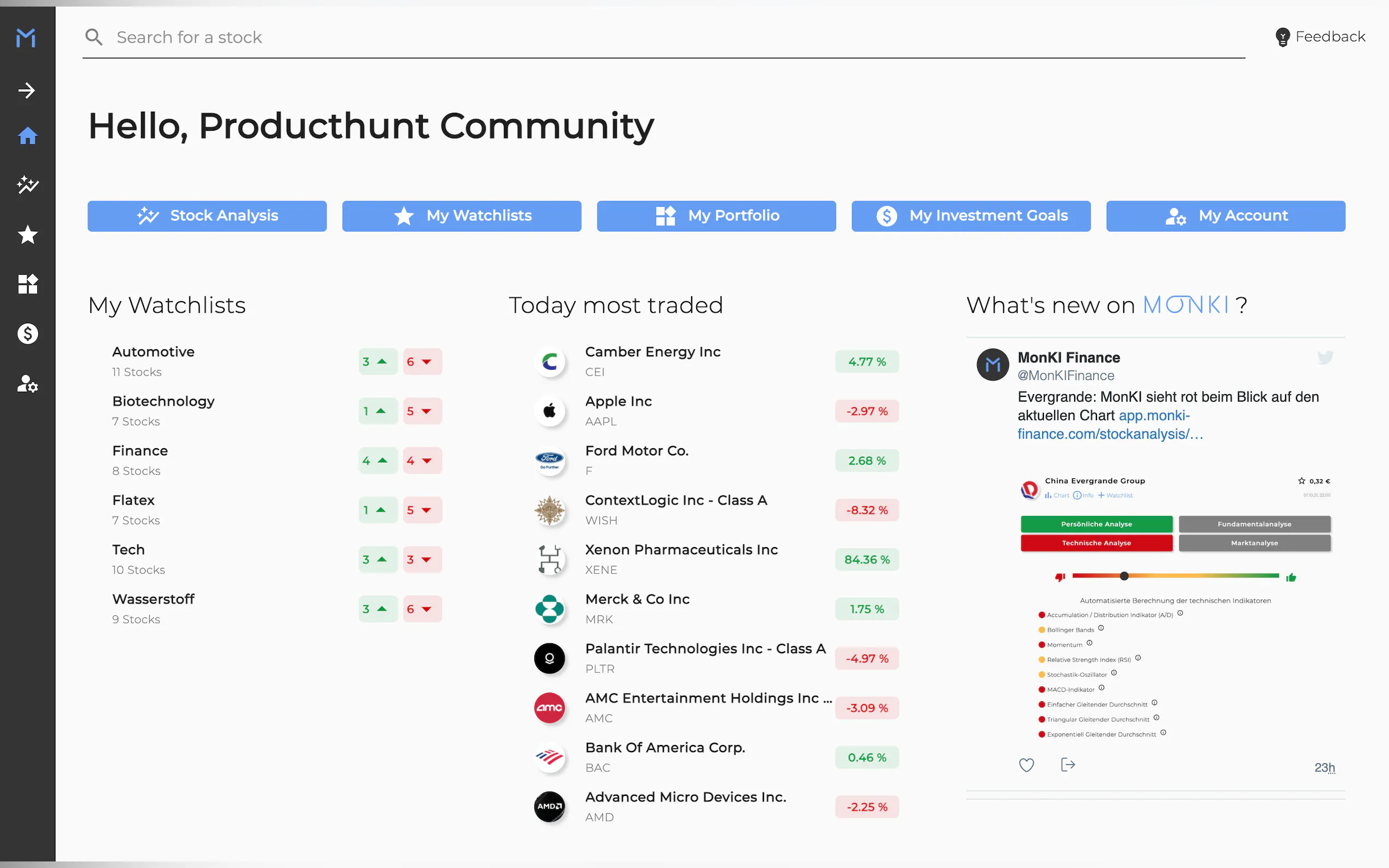This screenshot has height=868, width=1389.
Task: Expand the sidebar with the arrow icon
Action: tap(26, 90)
